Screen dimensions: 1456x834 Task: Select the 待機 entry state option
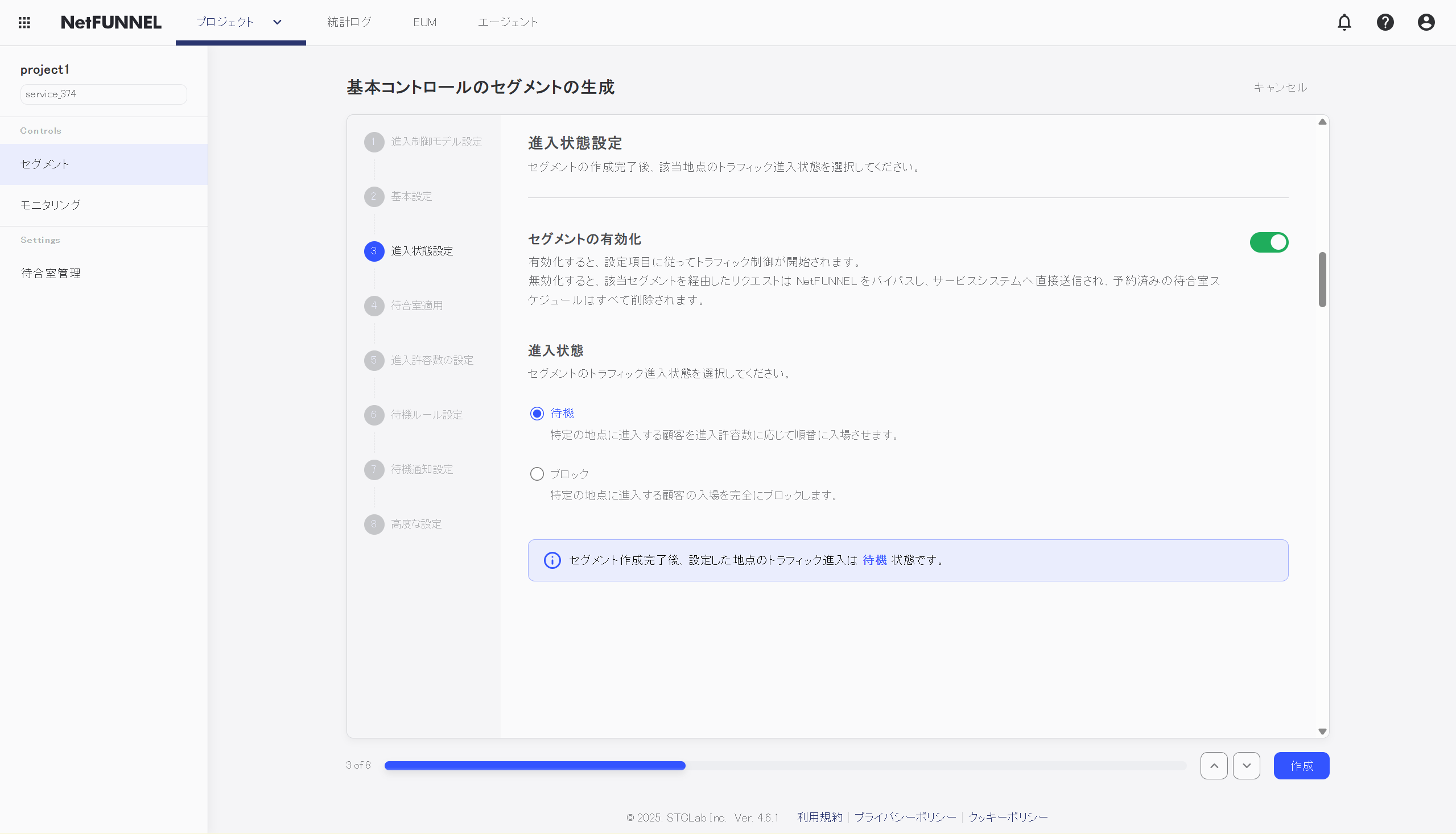point(537,413)
